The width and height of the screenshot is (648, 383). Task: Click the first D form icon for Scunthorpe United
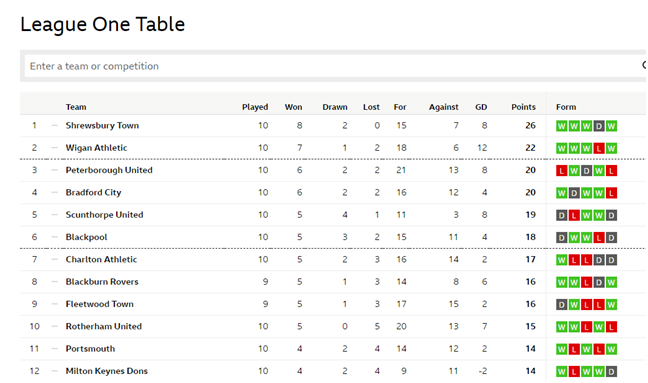pos(561,215)
